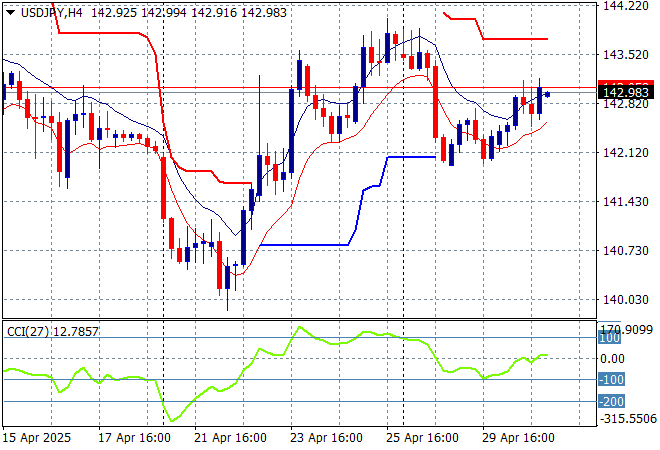Click the OHLC values 142.925 142.994 142.916 142.983
660x450 pixels.
(x=189, y=13)
